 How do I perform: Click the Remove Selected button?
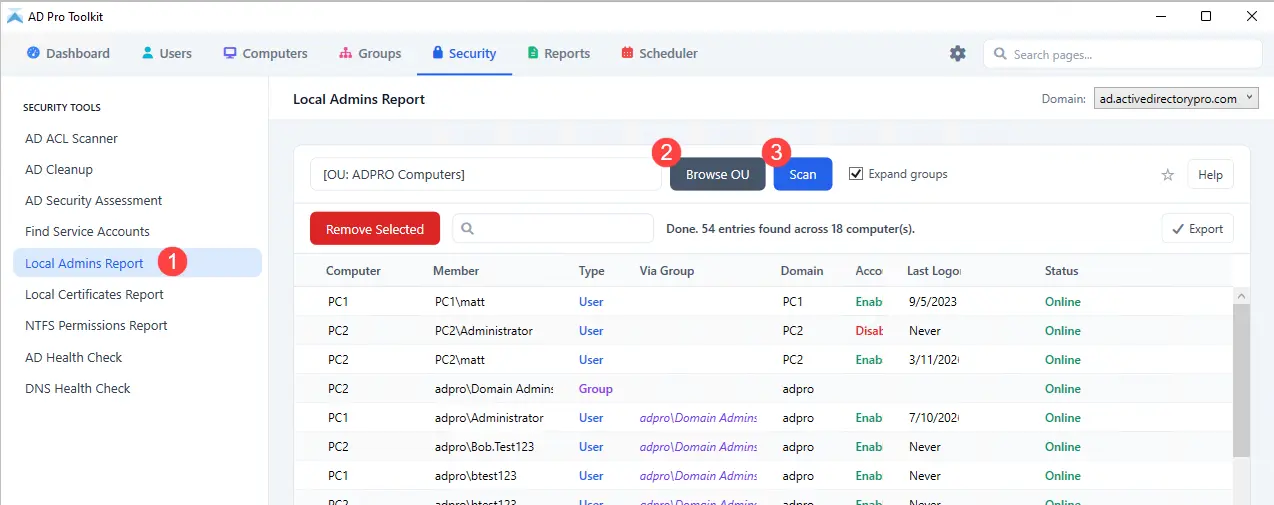(375, 229)
